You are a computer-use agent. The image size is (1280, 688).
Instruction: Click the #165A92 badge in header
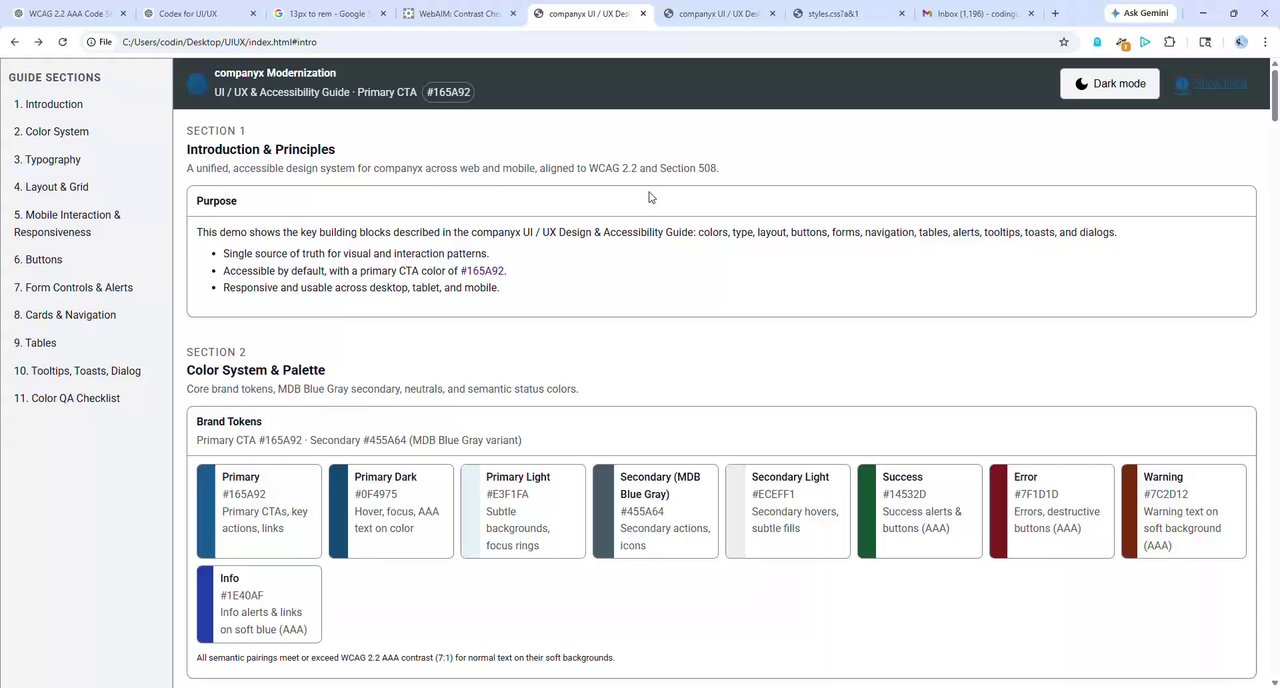448,92
